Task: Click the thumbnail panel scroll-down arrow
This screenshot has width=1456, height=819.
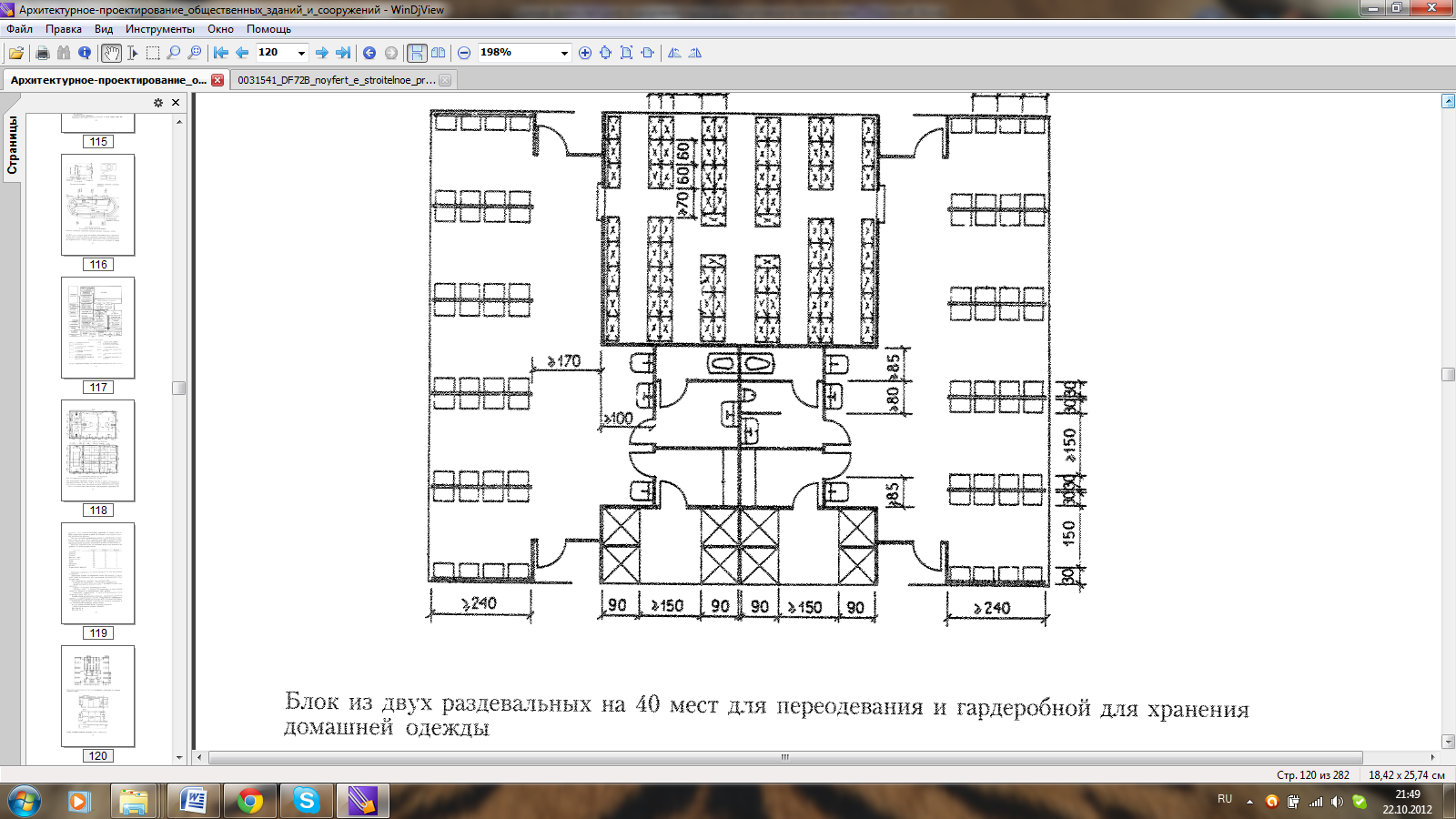Action: pos(178,757)
